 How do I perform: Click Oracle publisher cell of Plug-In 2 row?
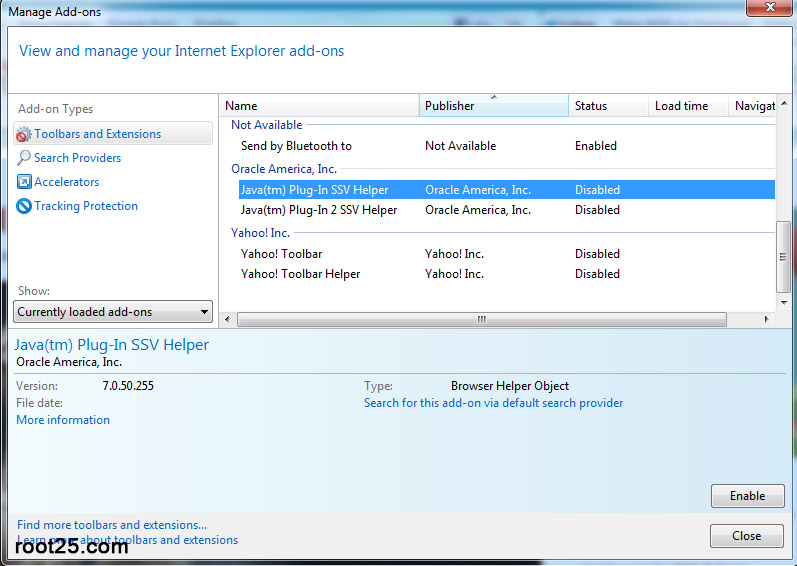click(478, 210)
